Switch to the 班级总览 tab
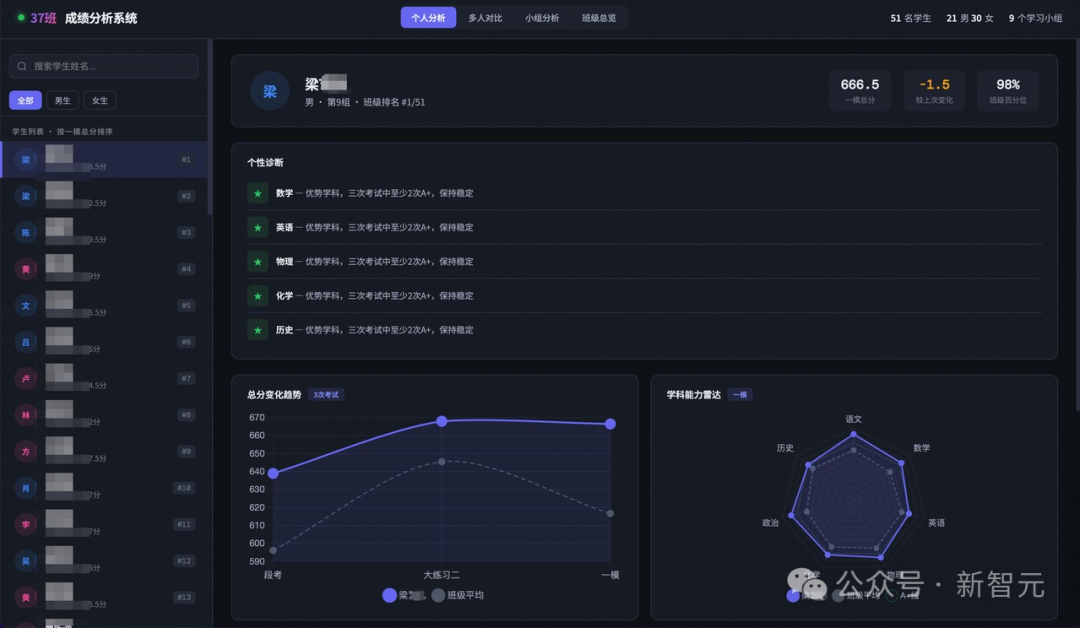Screen dimensions: 1080x628 (x=600, y=17)
